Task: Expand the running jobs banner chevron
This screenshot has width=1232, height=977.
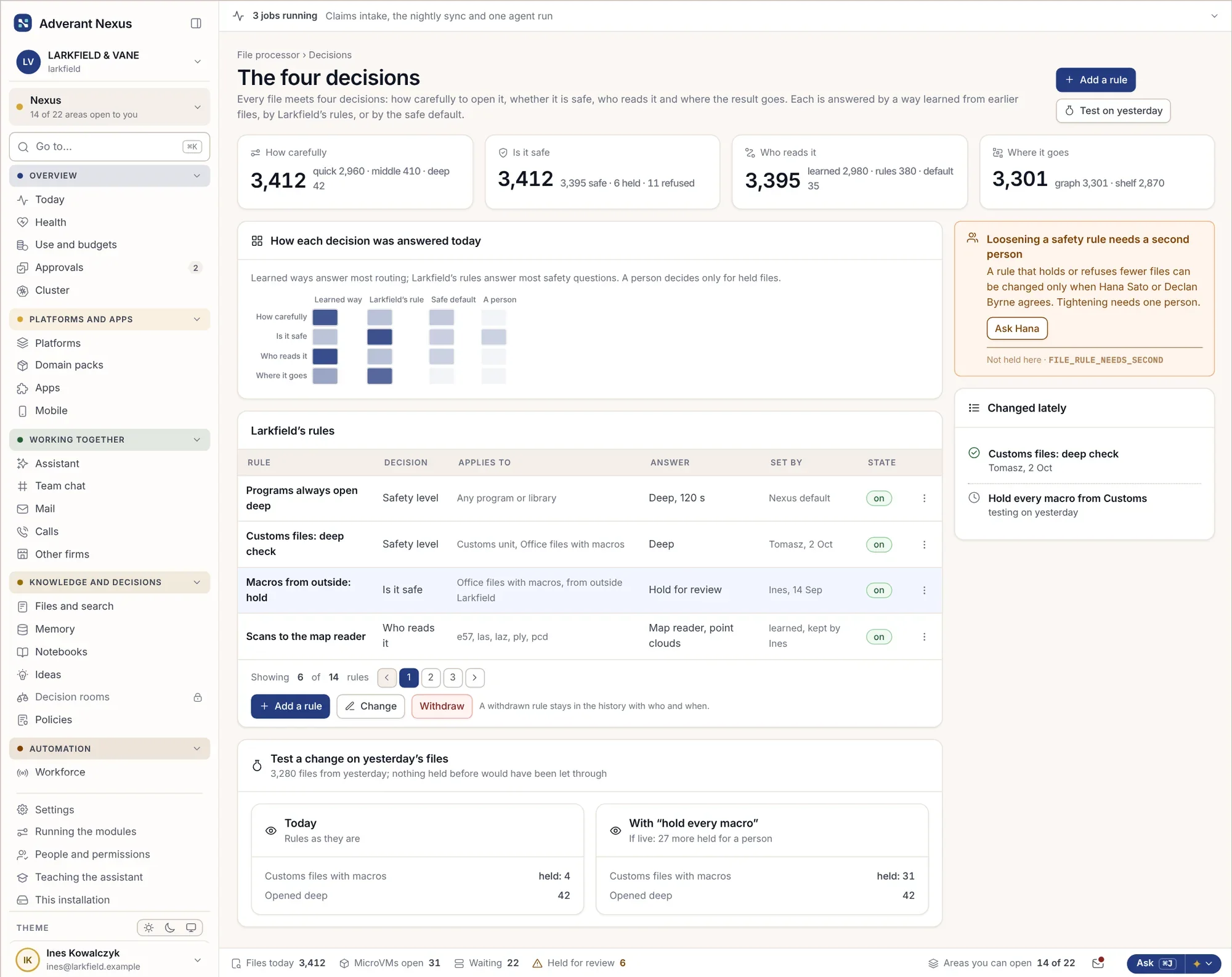Action: (1214, 16)
